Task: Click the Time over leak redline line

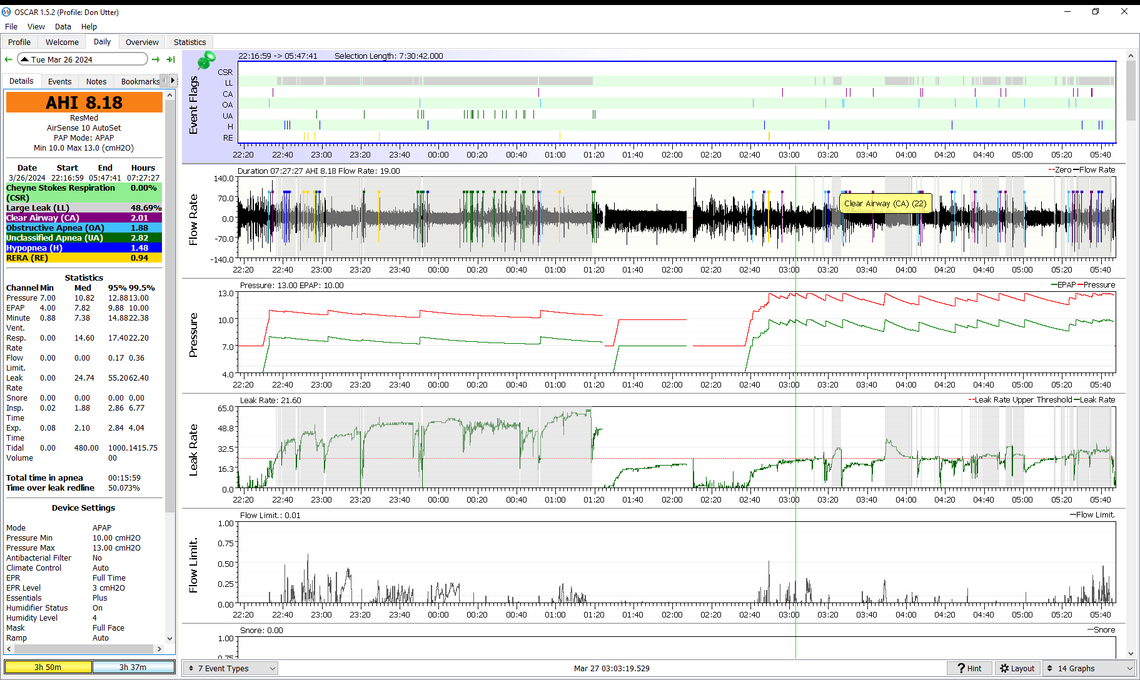Action: pyautogui.click(x=73, y=488)
